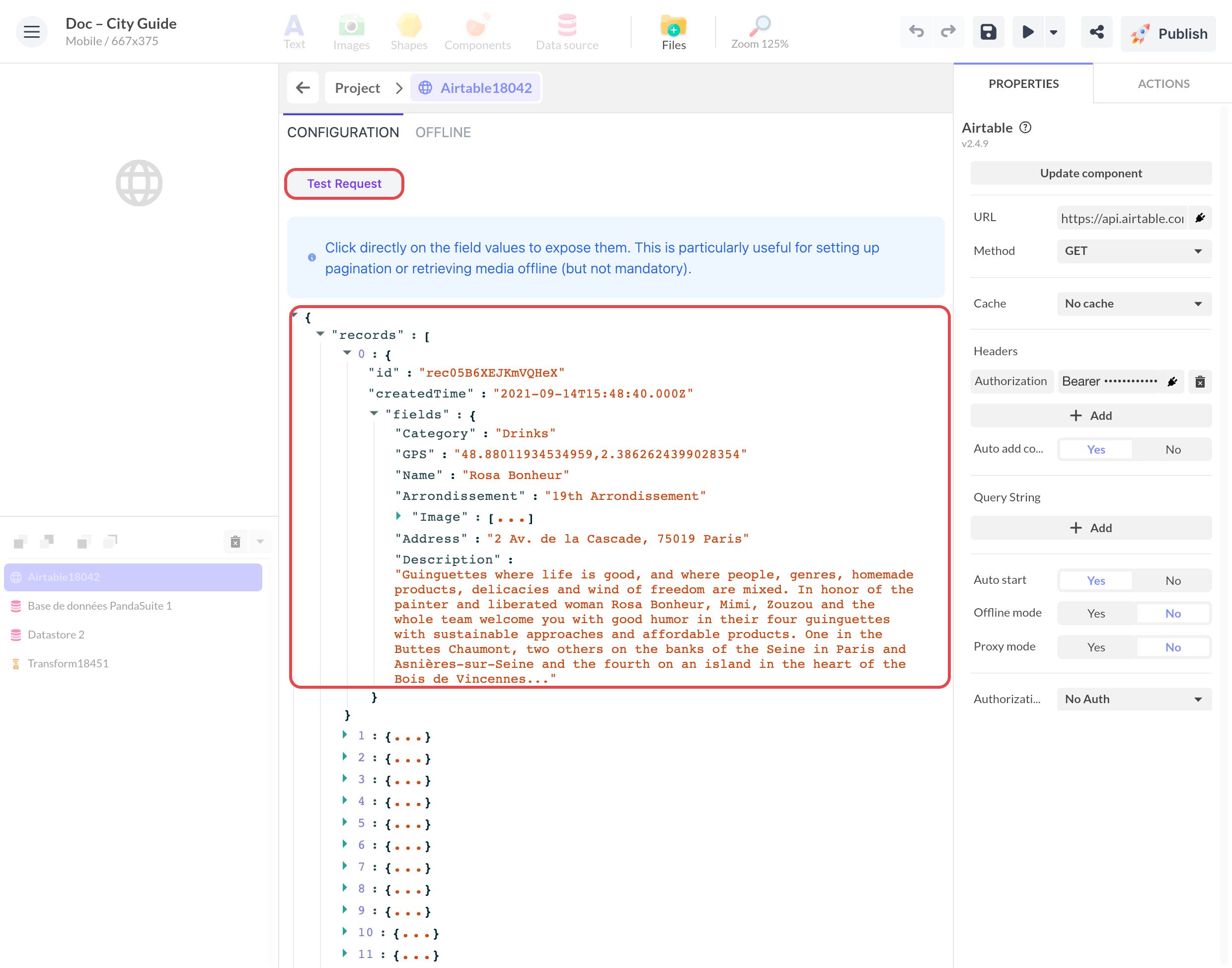Click the Test Request button
This screenshot has height=968, width=1232.
point(344,184)
